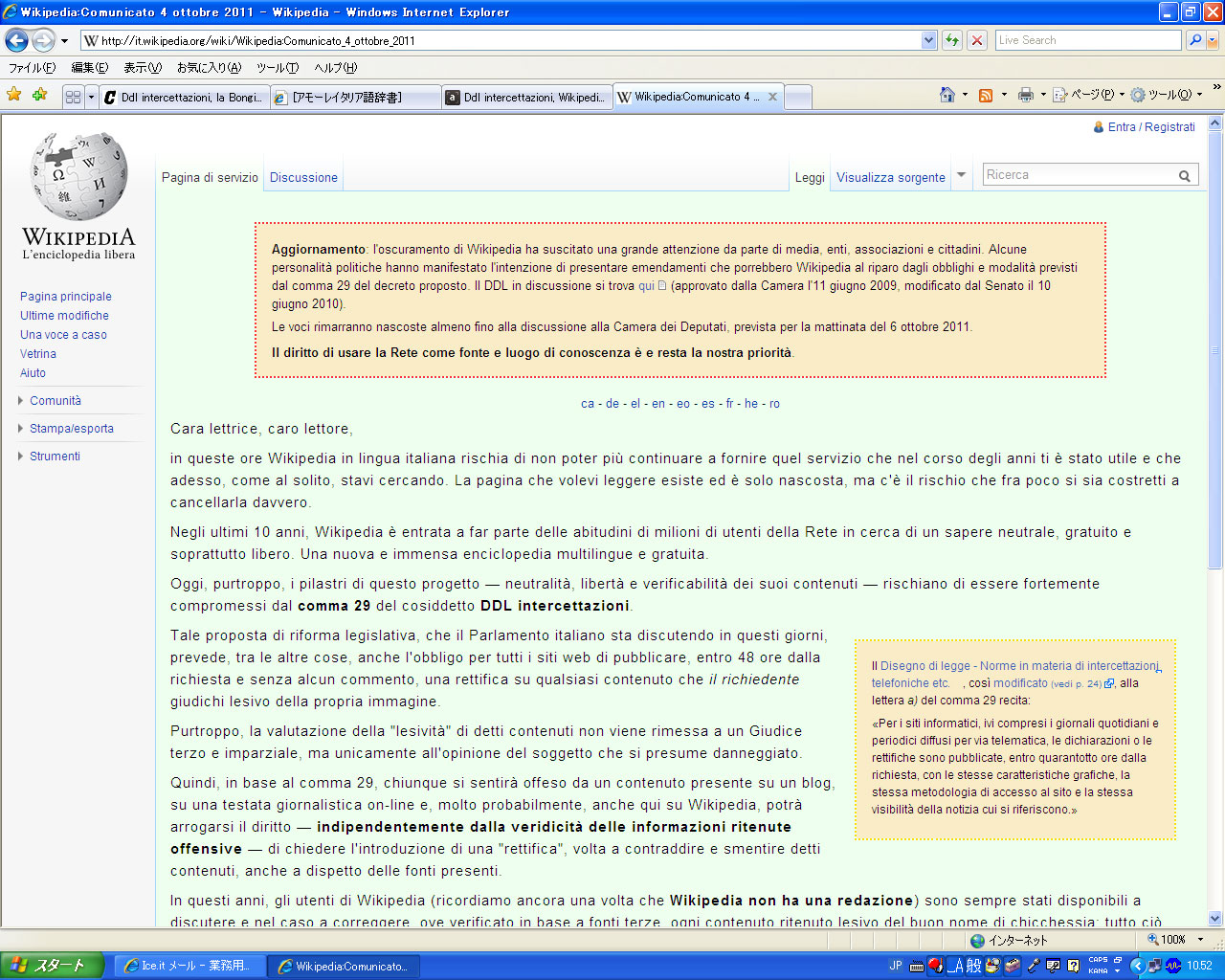Close the Wikipedia:Comunicato tab

click(x=772, y=97)
